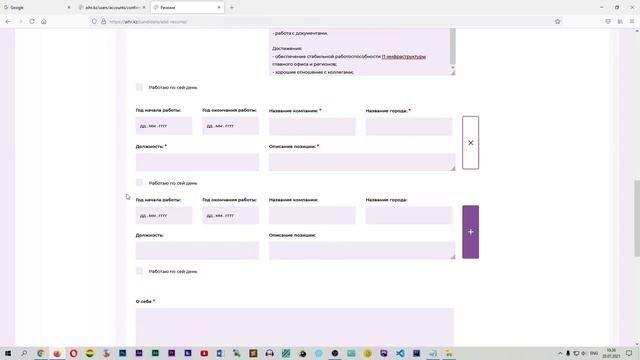Click the URL address bar
The height and width of the screenshot is (360, 640).
tap(327, 21)
